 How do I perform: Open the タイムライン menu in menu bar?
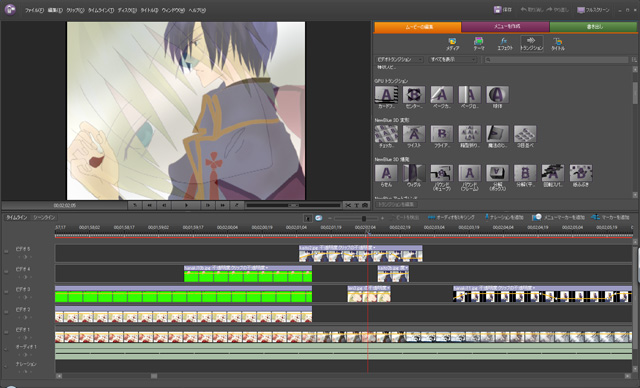click(x=101, y=10)
